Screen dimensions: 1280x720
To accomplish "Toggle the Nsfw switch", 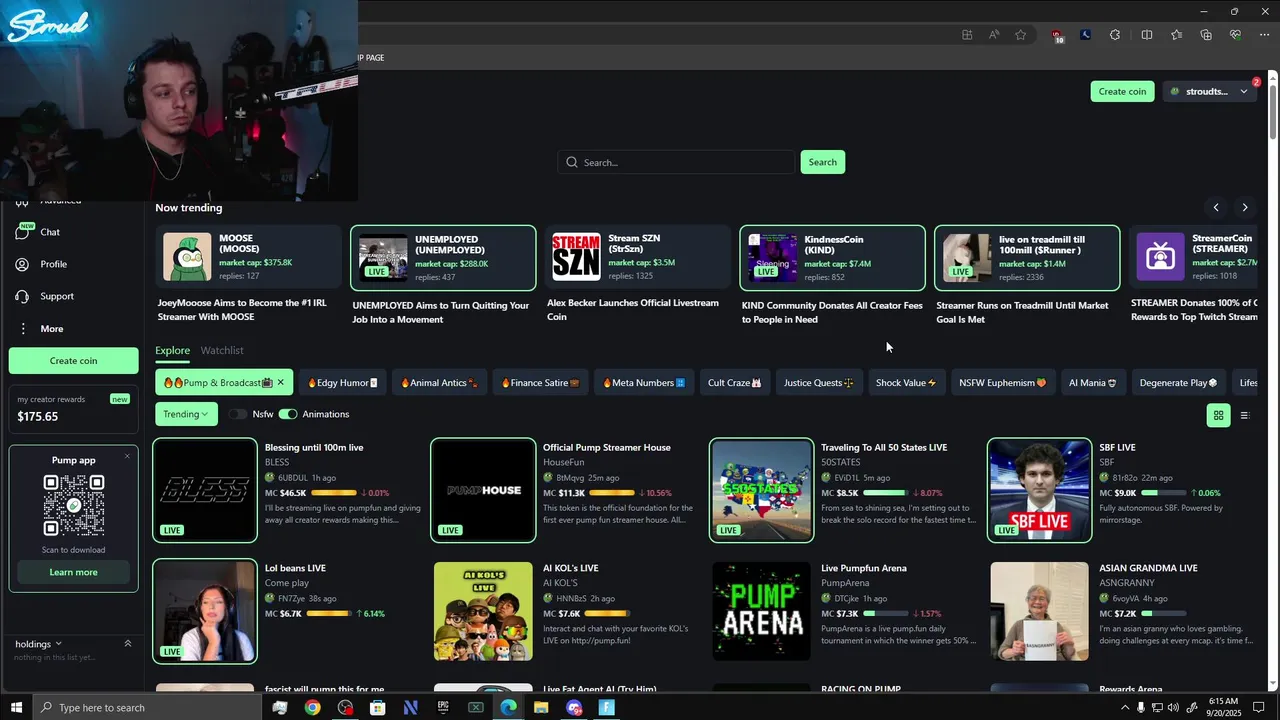I will point(238,414).
